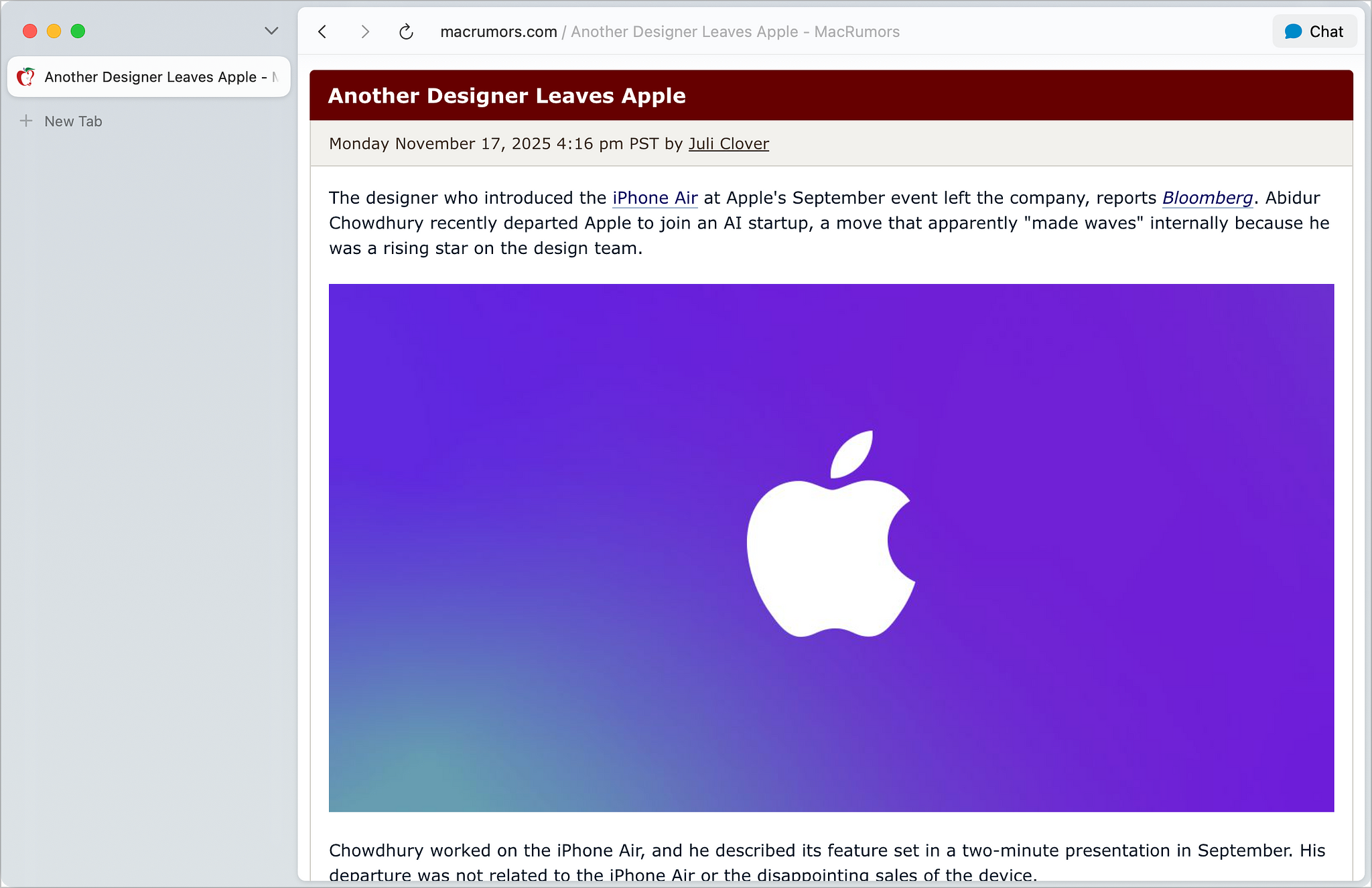Viewport: 1372px width, 888px height.
Task: Open the iPhone Air link
Action: click(654, 198)
